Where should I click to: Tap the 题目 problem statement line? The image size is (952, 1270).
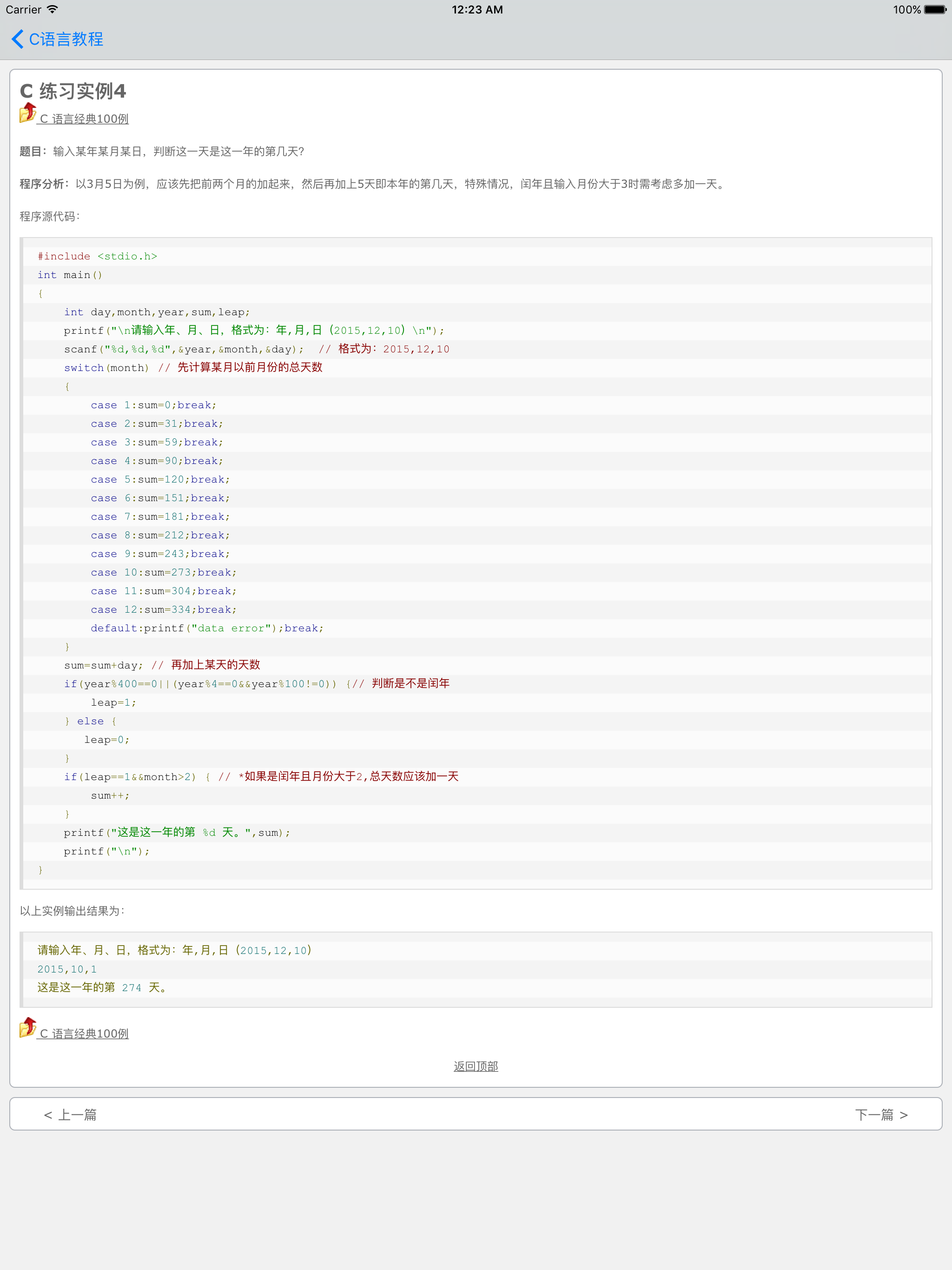click(x=162, y=152)
